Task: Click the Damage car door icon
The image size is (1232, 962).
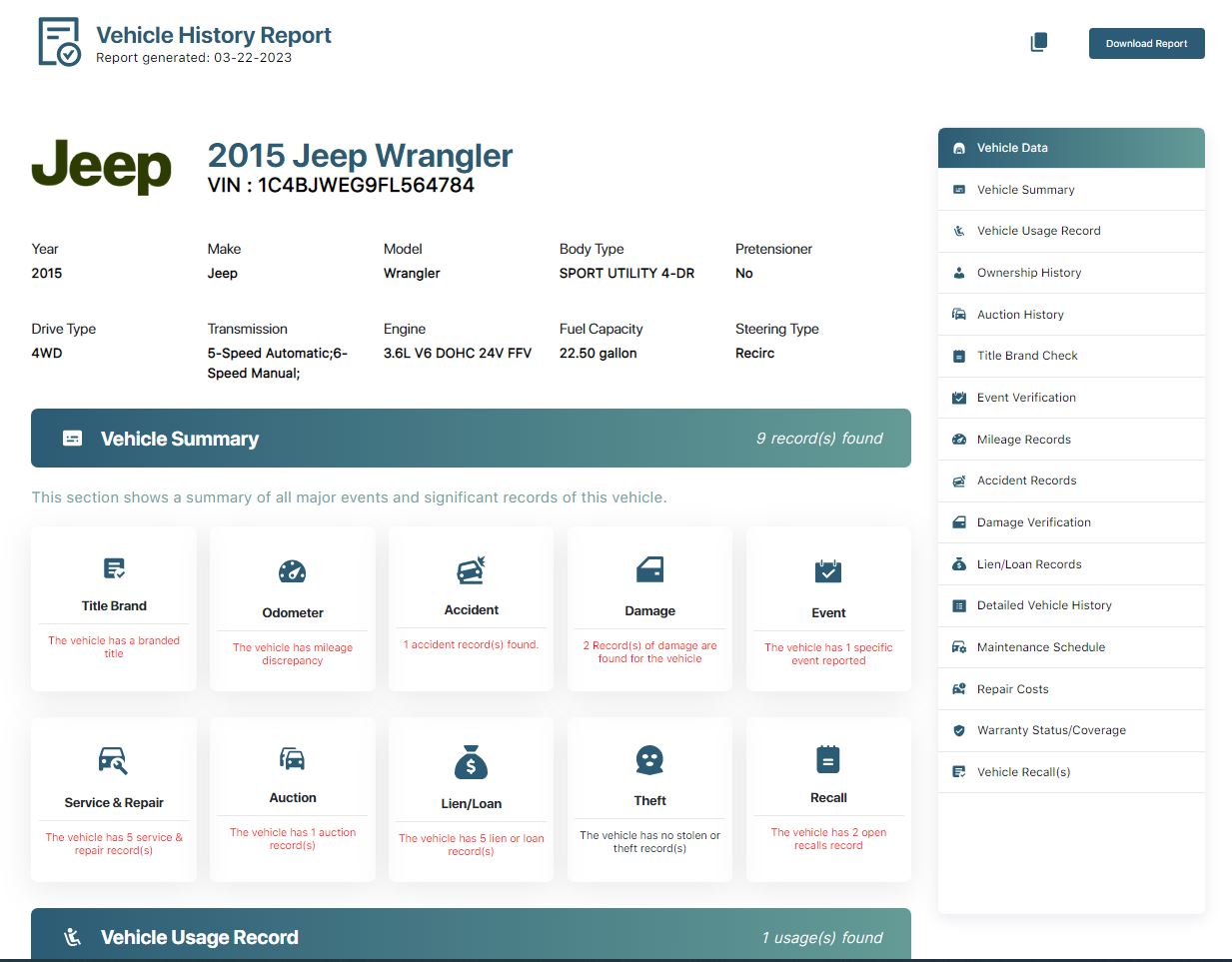Action: (x=649, y=569)
